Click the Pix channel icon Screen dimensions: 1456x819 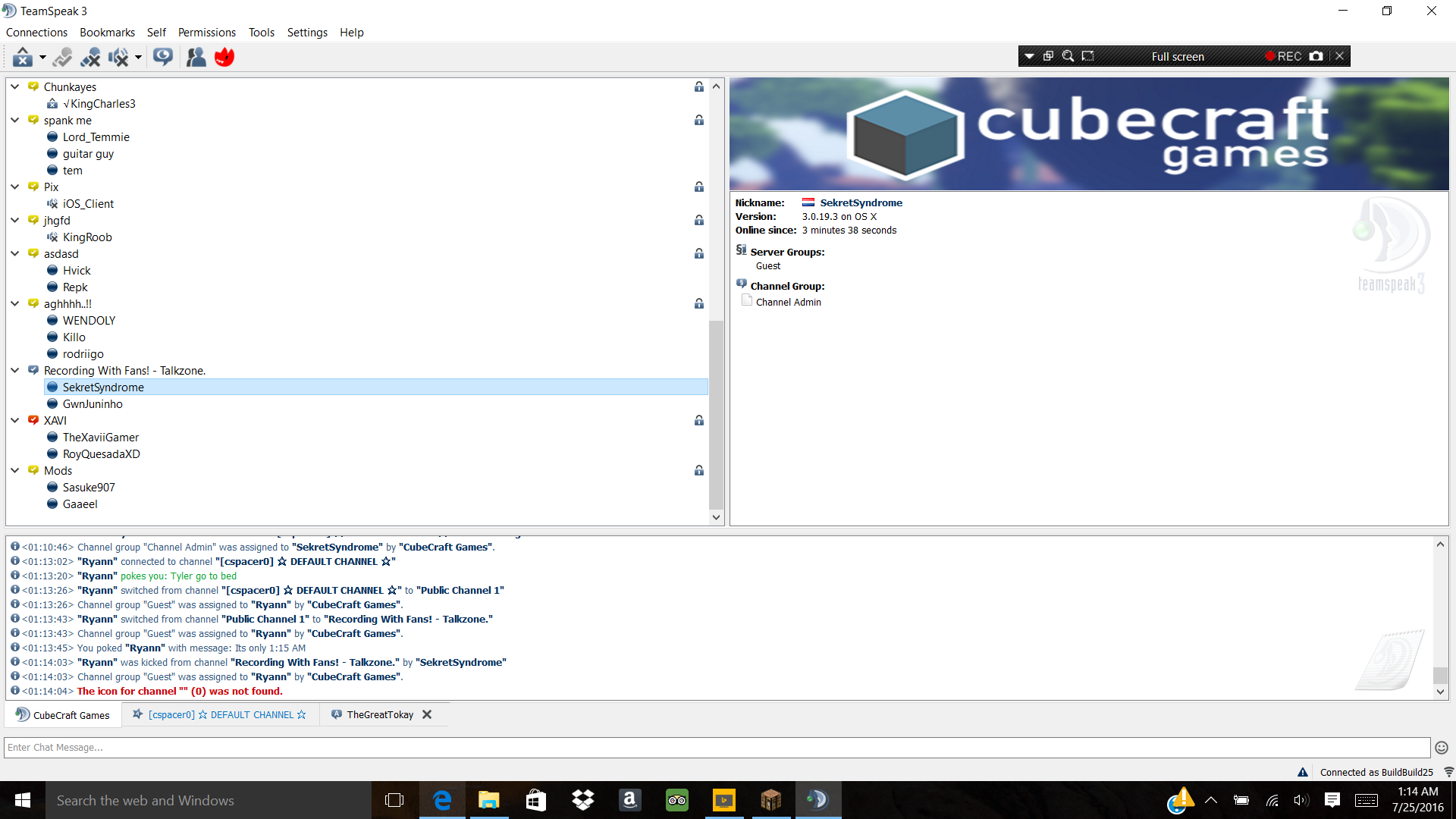point(33,187)
